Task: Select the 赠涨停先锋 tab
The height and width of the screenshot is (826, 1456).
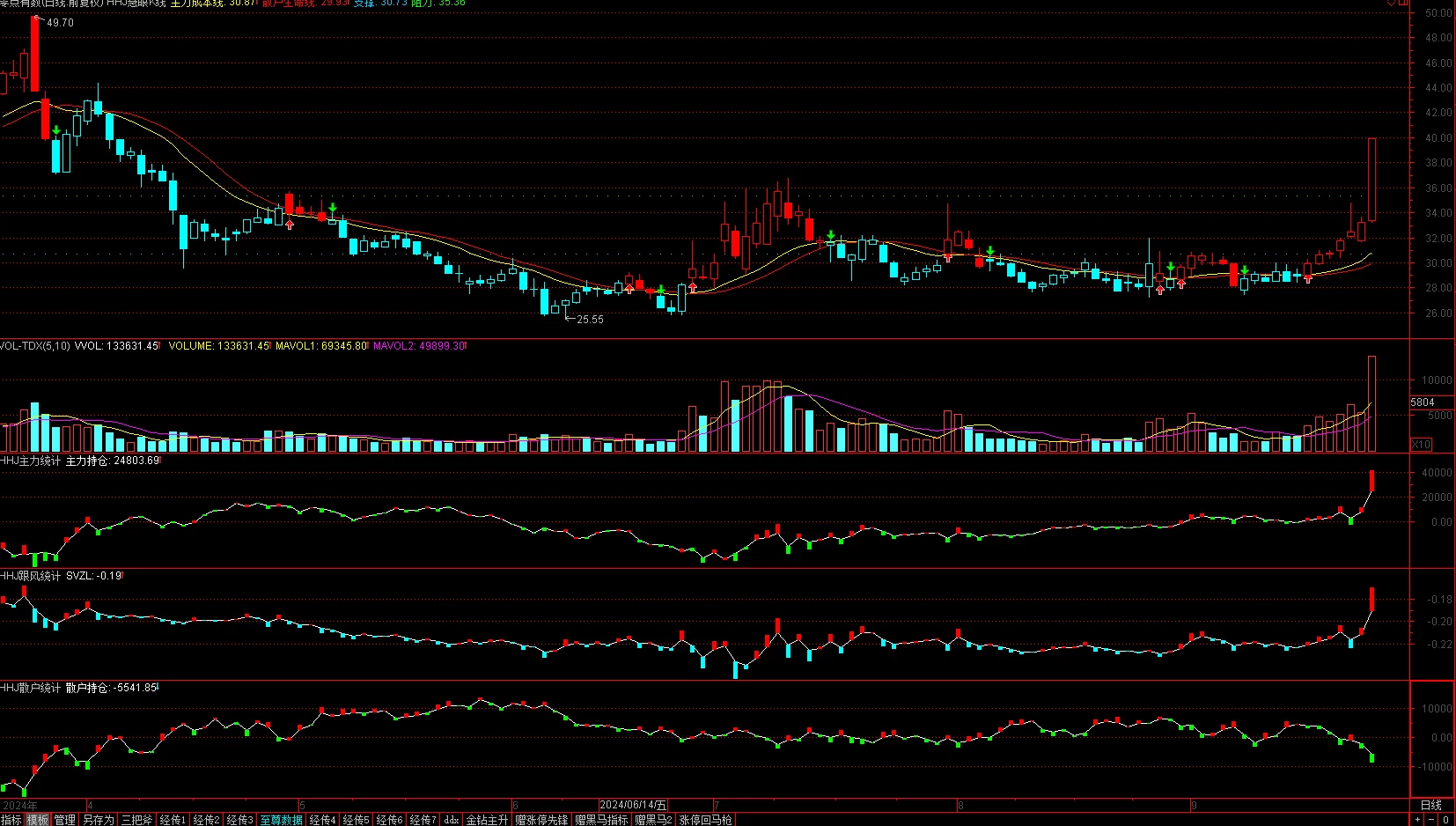Action: click(542, 820)
